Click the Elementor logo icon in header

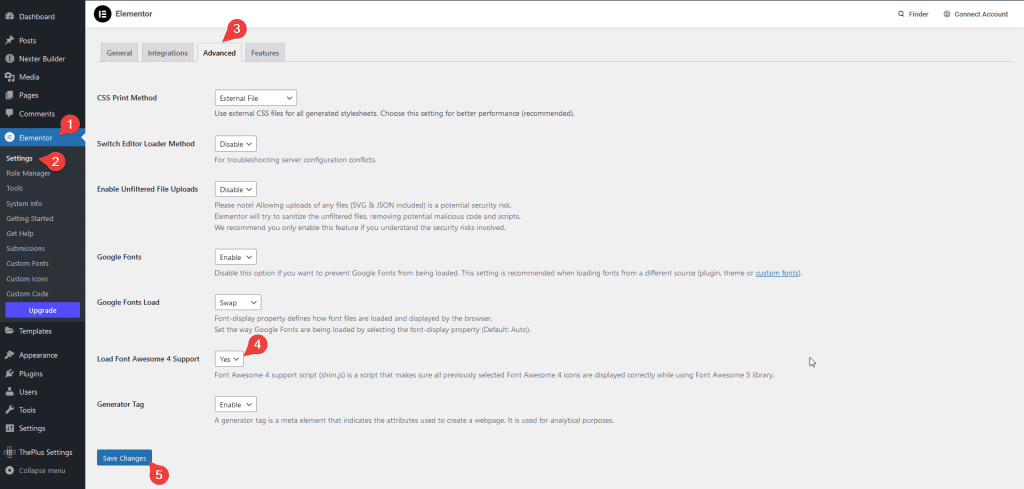pos(102,14)
